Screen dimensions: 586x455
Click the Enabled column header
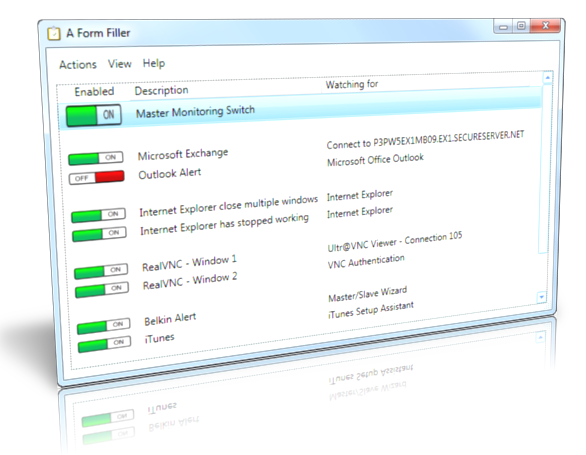(x=94, y=92)
